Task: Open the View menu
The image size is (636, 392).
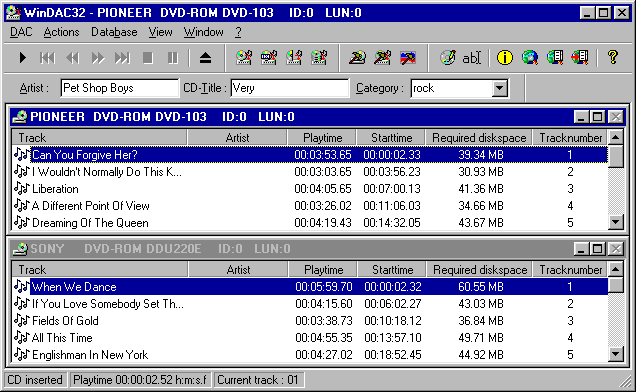Action: pyautogui.click(x=160, y=32)
